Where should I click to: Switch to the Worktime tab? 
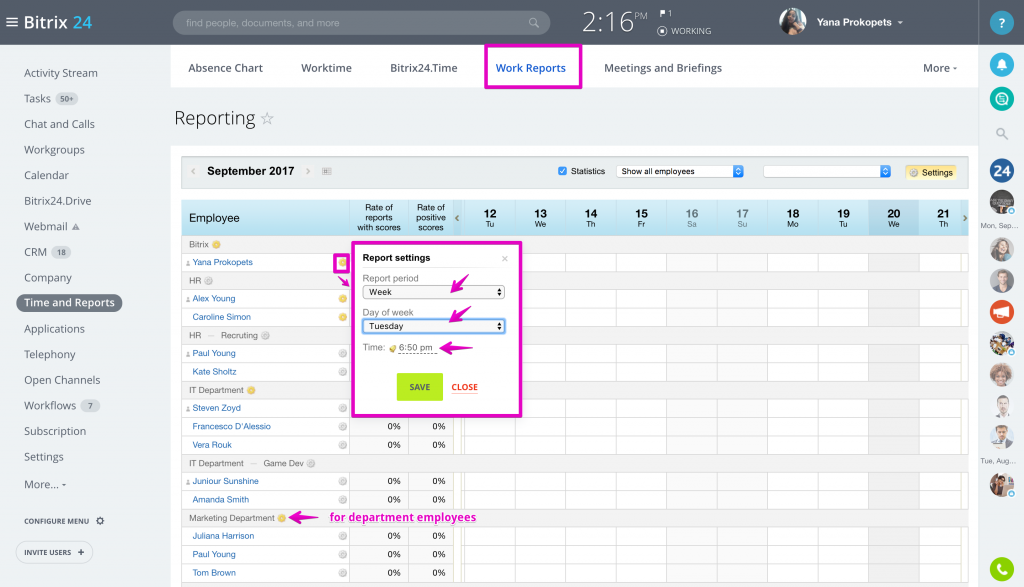point(327,68)
